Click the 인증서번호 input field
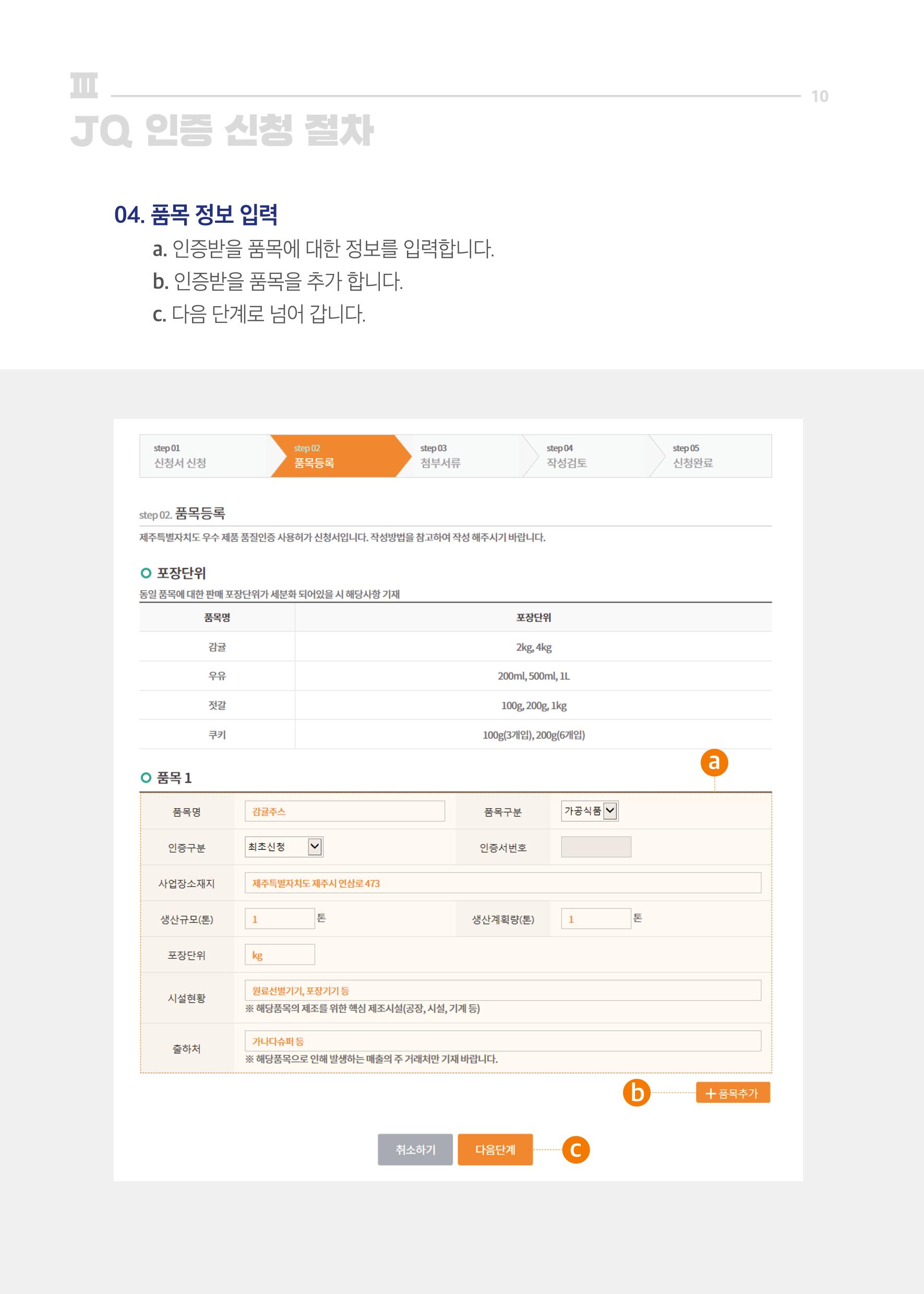Image resolution: width=924 pixels, height=1294 pixels. click(596, 847)
